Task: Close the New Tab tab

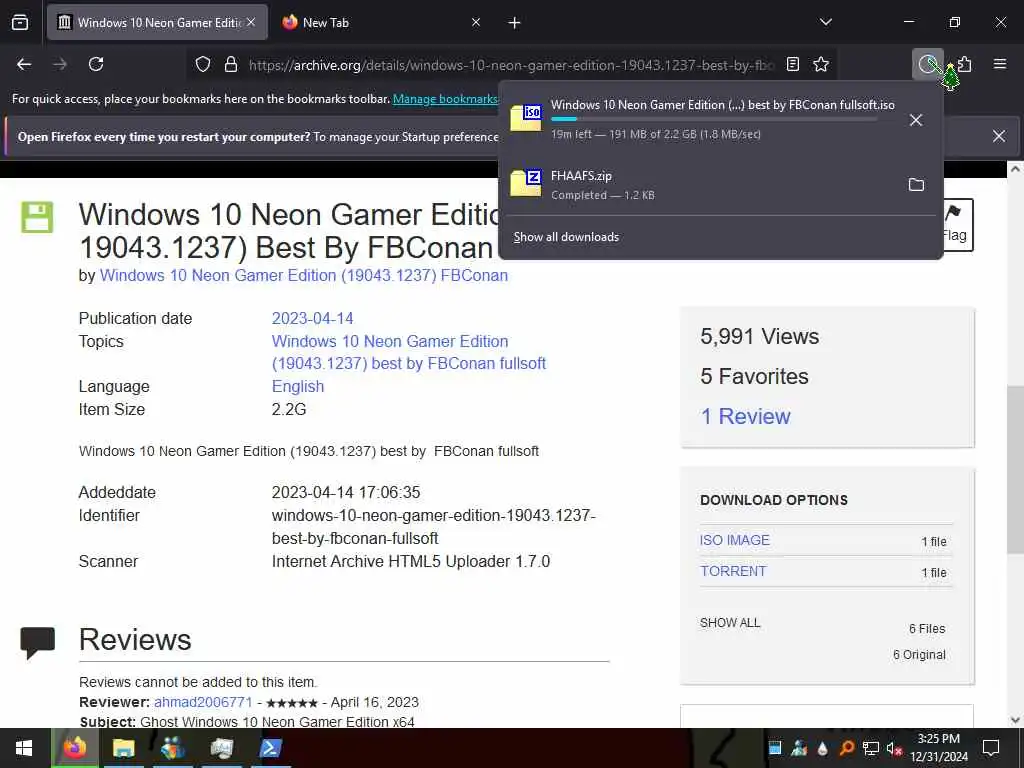Action: click(x=476, y=22)
